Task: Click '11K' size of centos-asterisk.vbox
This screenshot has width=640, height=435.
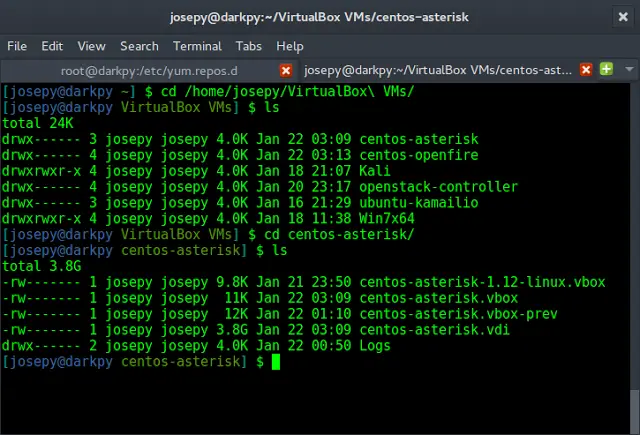Action: click(236, 298)
